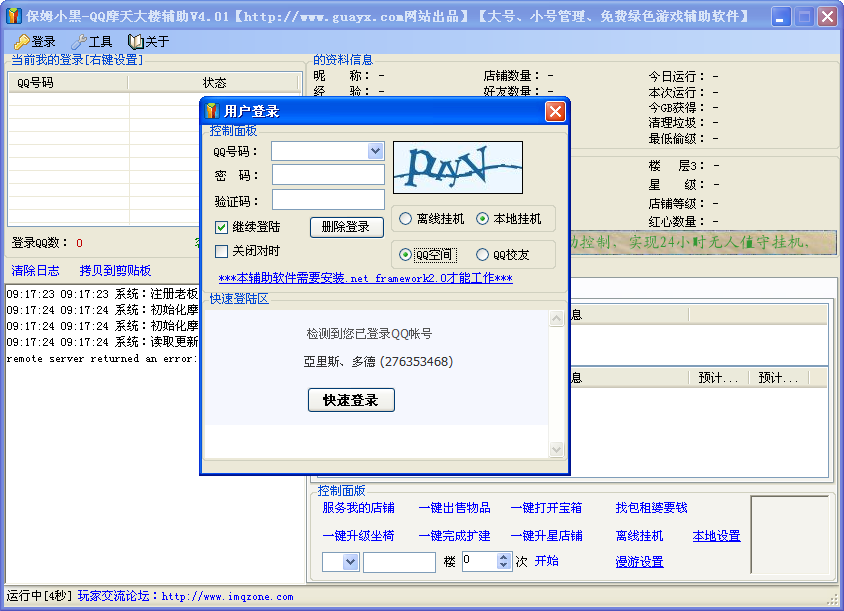Click scroll up arrow in 快速登陆区
The image size is (844, 611).
pos(557,319)
